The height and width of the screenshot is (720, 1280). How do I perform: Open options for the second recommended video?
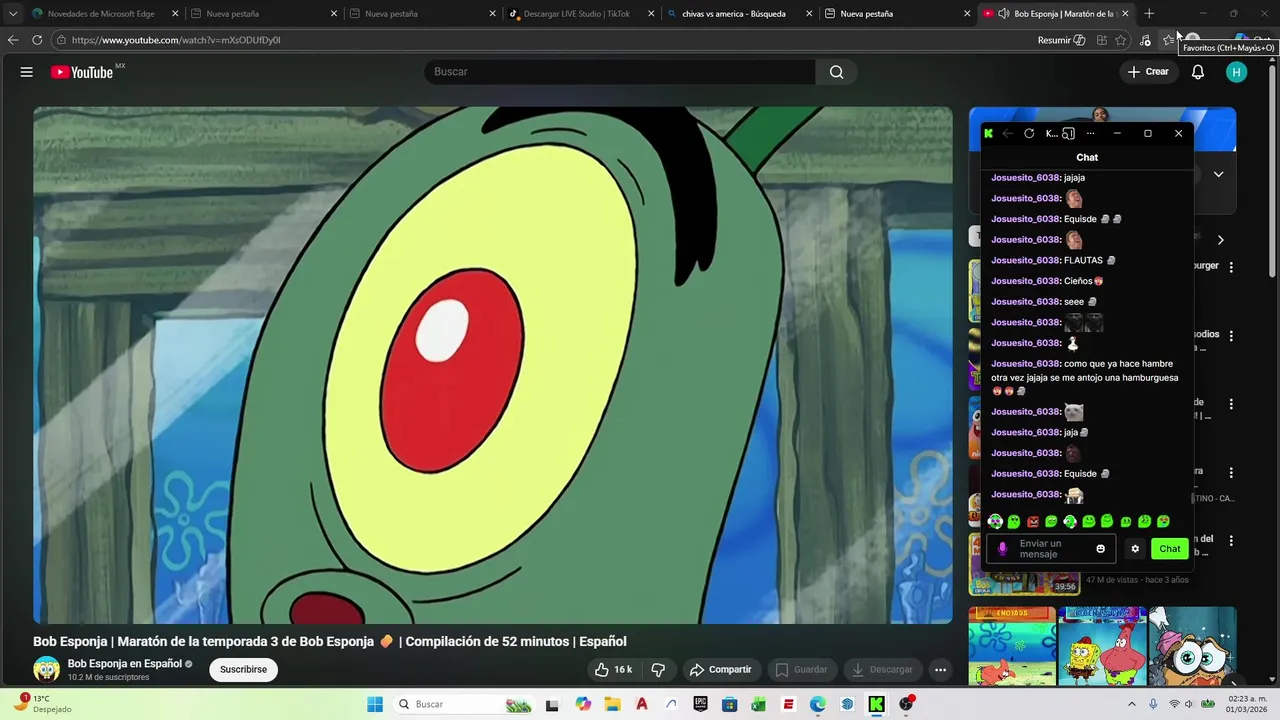(1231, 336)
